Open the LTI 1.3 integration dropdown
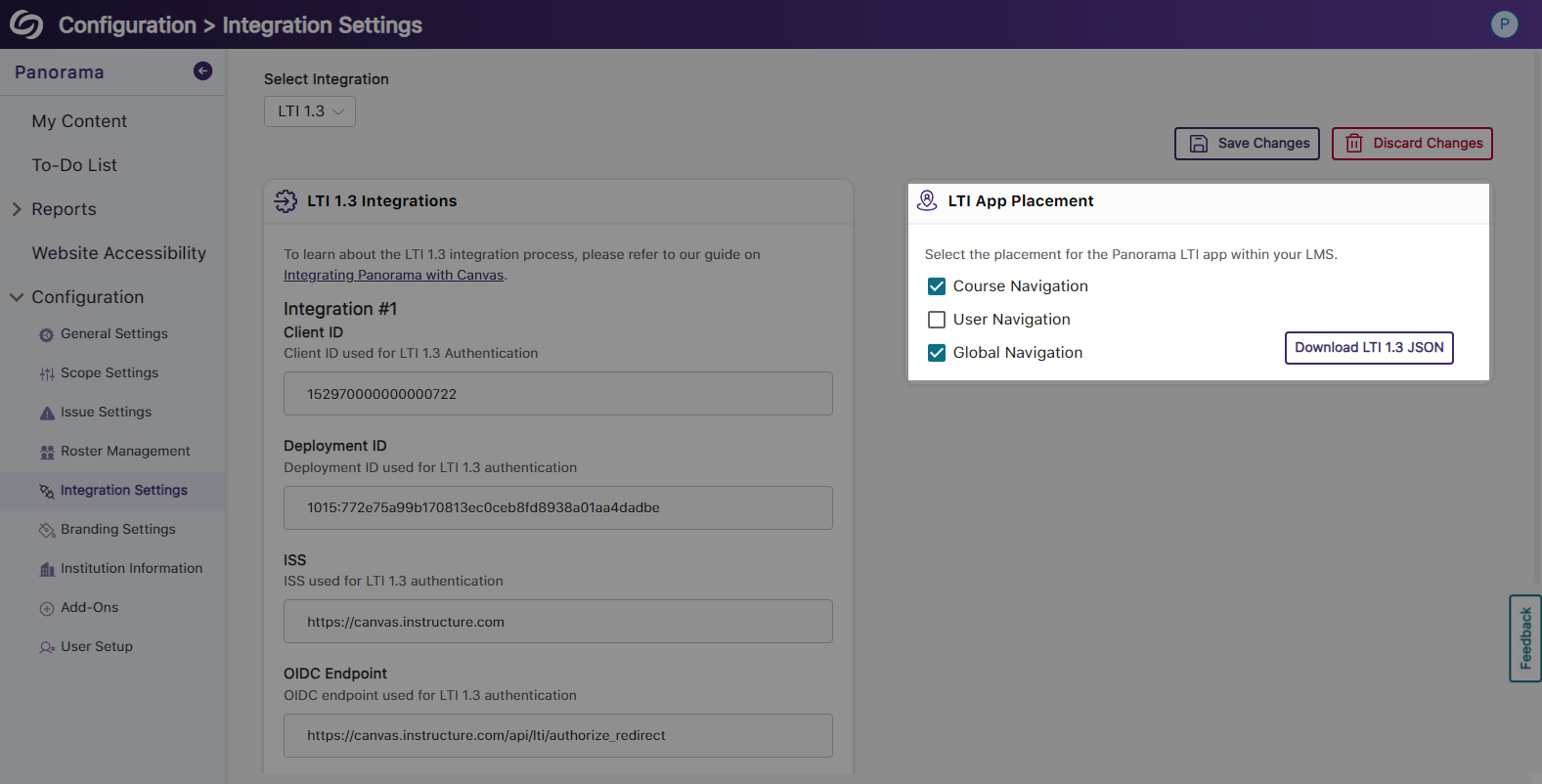Viewport: 1542px width, 784px height. click(309, 111)
